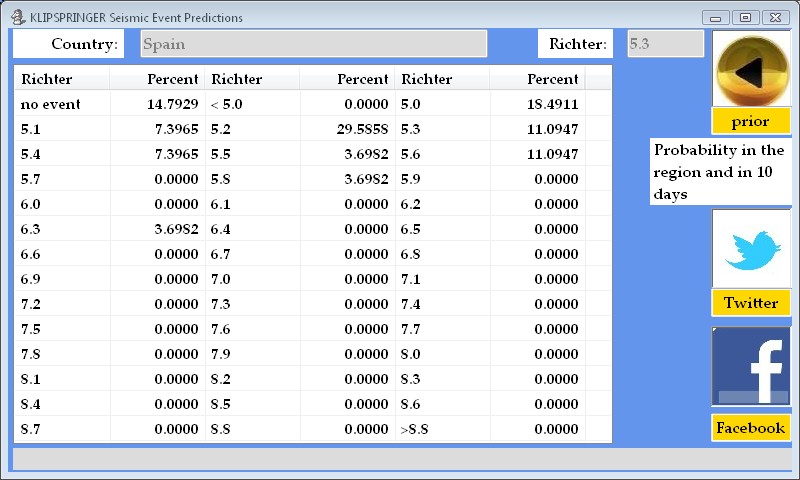This screenshot has height=480, width=800.
Task: Click the Richter field showing 5.3
Action: (x=665, y=44)
